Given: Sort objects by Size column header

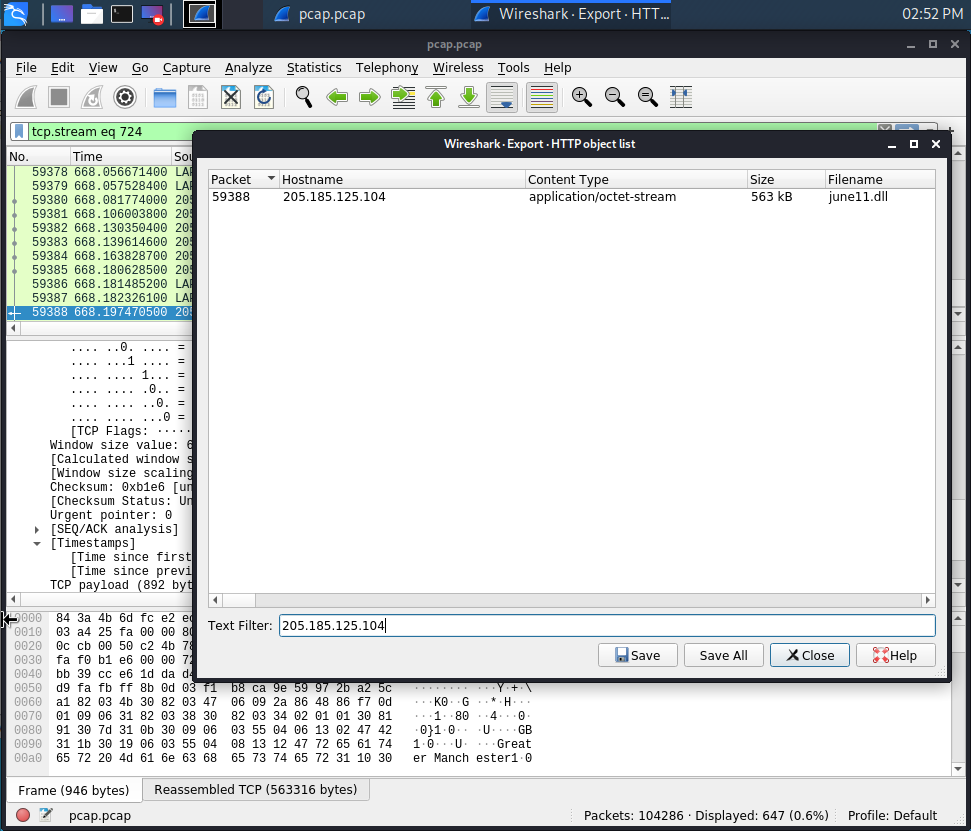Looking at the screenshot, I should [786, 180].
